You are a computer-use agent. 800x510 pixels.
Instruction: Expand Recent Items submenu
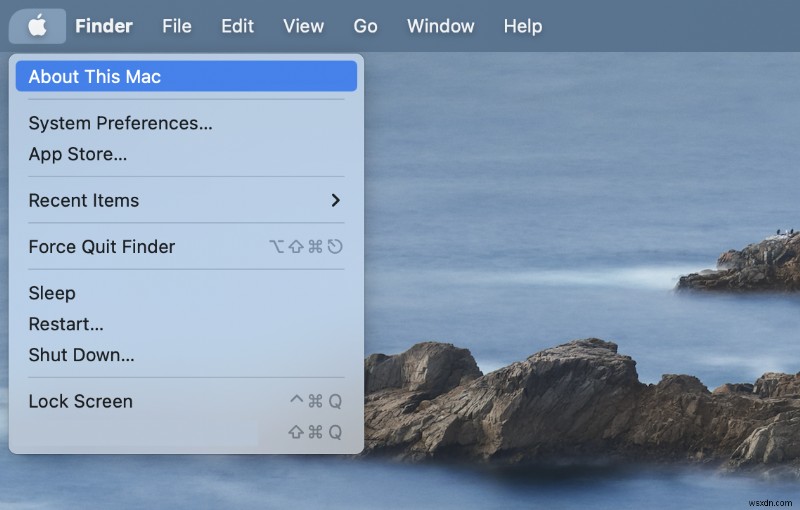186,200
